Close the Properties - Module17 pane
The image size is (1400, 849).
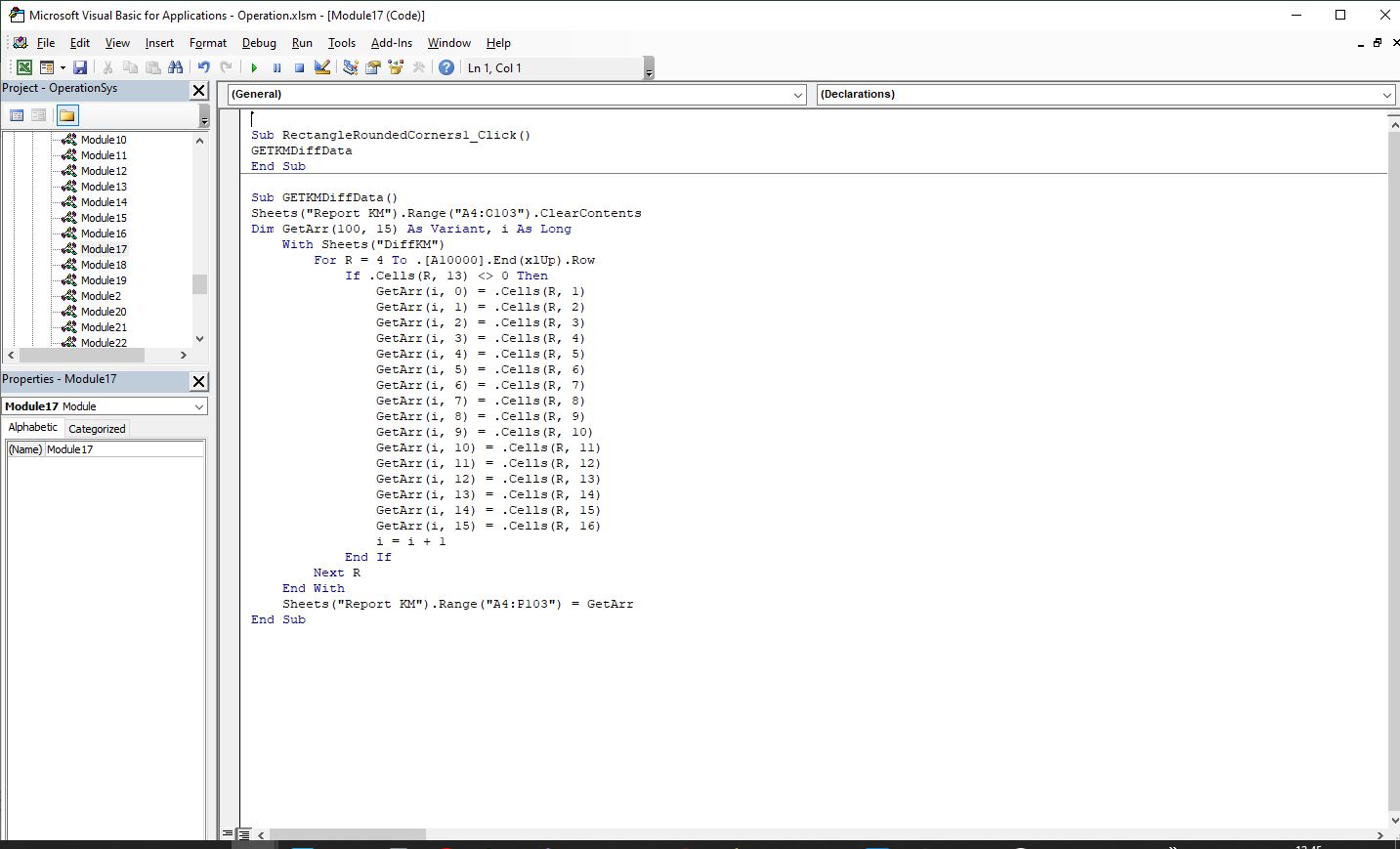(x=198, y=381)
